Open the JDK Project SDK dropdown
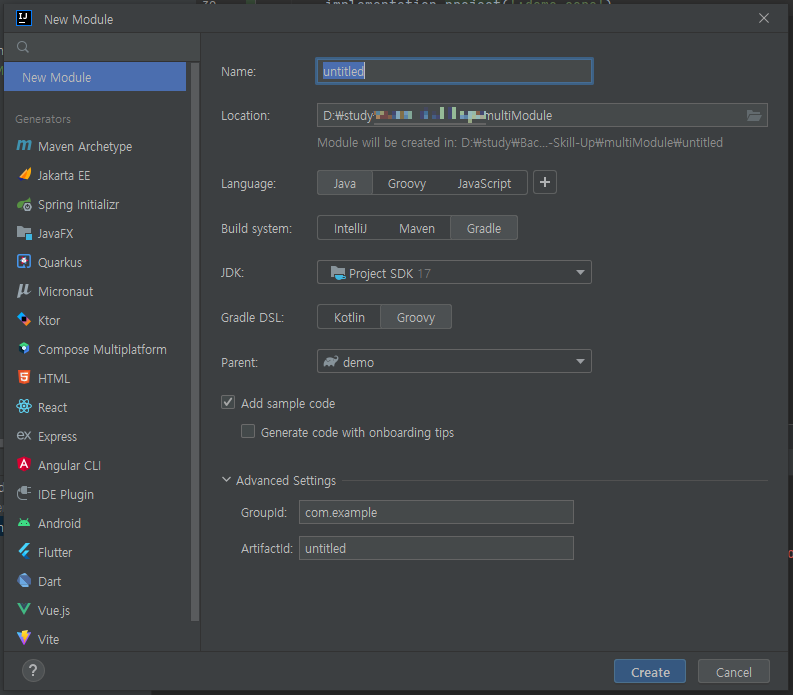 point(454,273)
